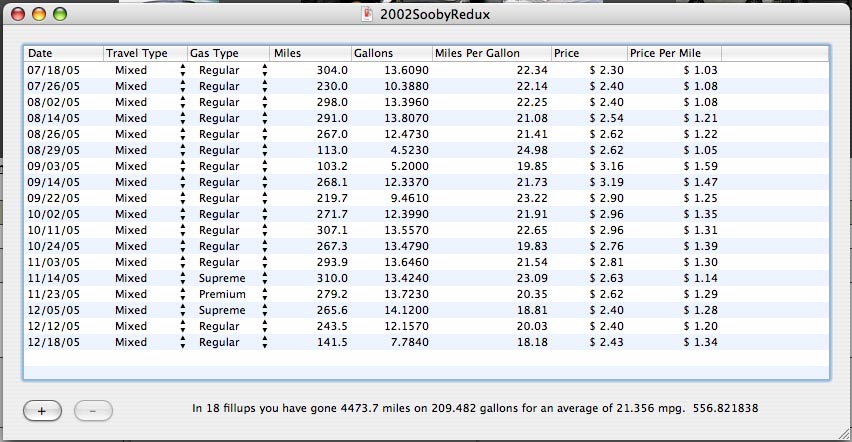The width and height of the screenshot is (852, 442).
Task: Click the Gallons column header
Action: click(392, 53)
